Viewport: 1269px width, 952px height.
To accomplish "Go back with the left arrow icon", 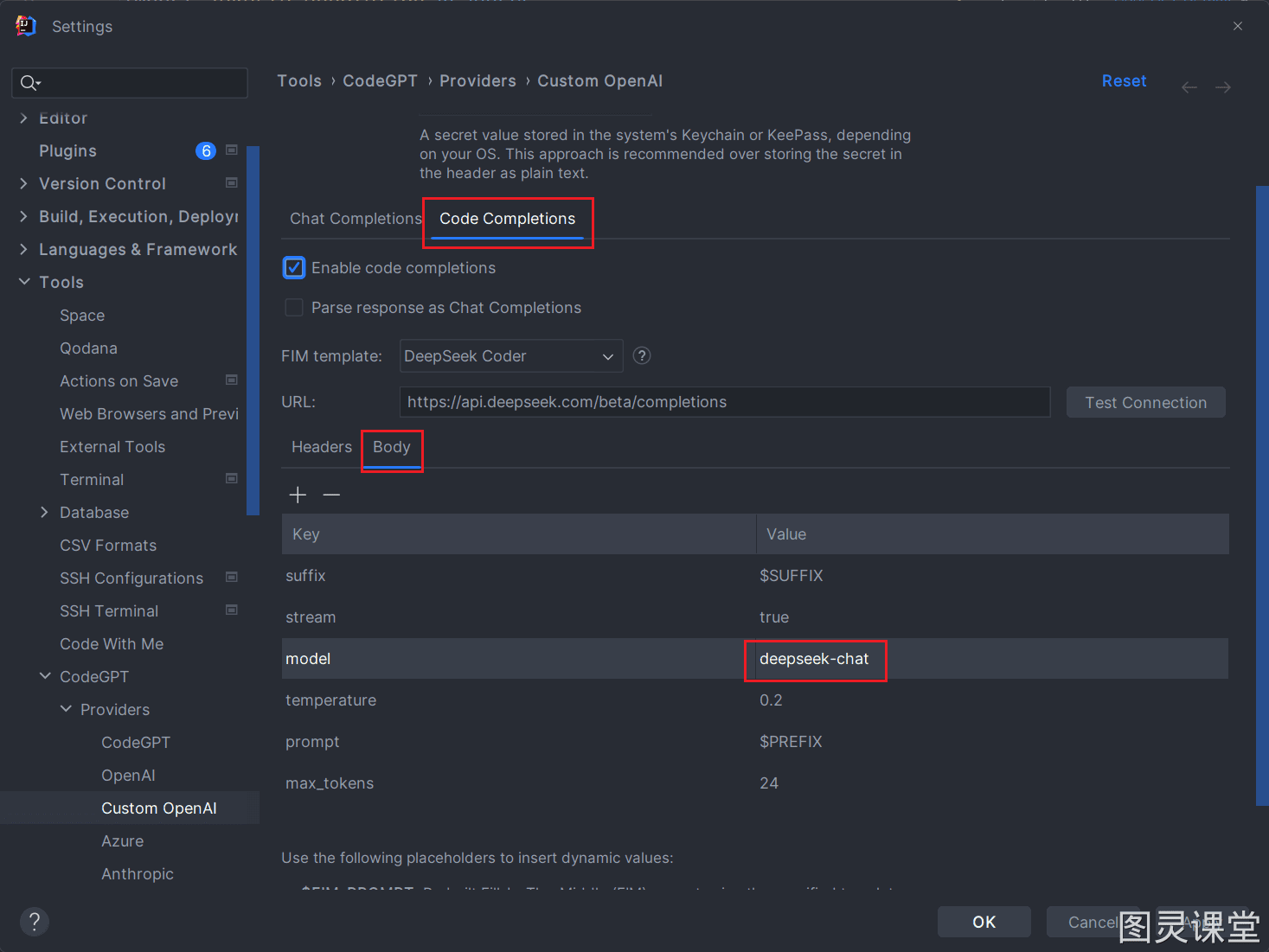I will click(x=1189, y=87).
